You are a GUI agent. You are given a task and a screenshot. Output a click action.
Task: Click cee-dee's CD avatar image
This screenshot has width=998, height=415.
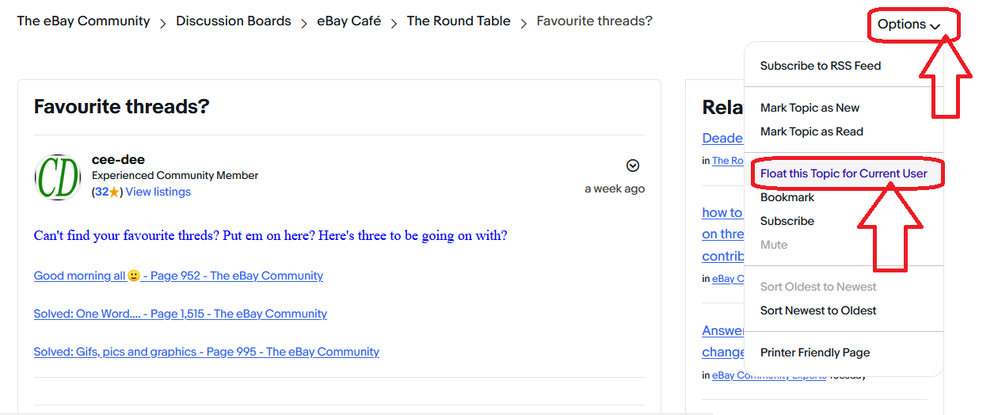[57, 177]
